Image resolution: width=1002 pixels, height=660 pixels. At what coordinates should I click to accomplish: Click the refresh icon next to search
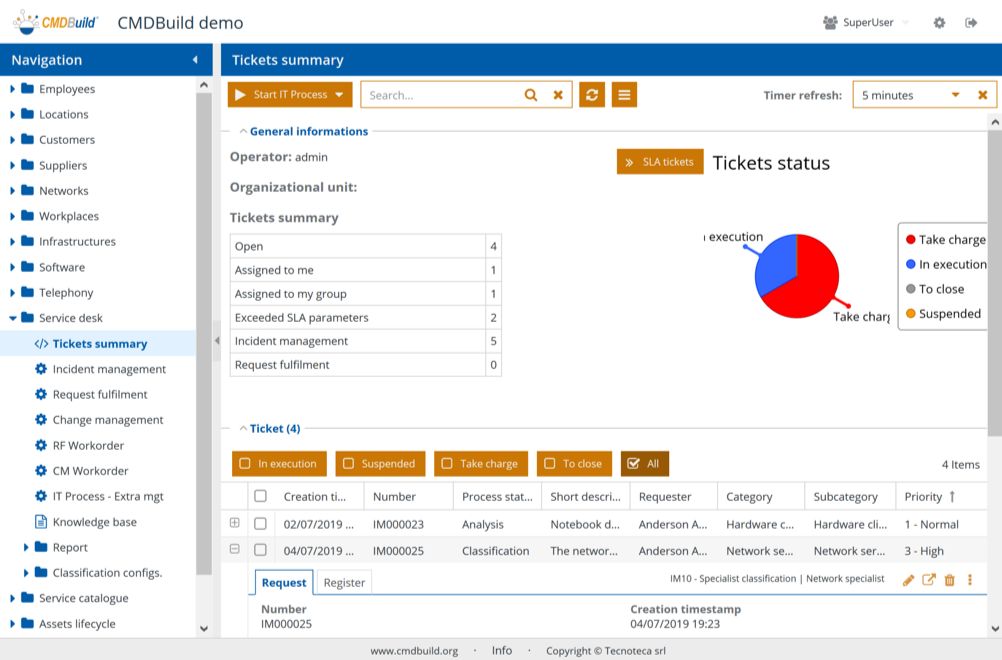pyautogui.click(x=592, y=95)
